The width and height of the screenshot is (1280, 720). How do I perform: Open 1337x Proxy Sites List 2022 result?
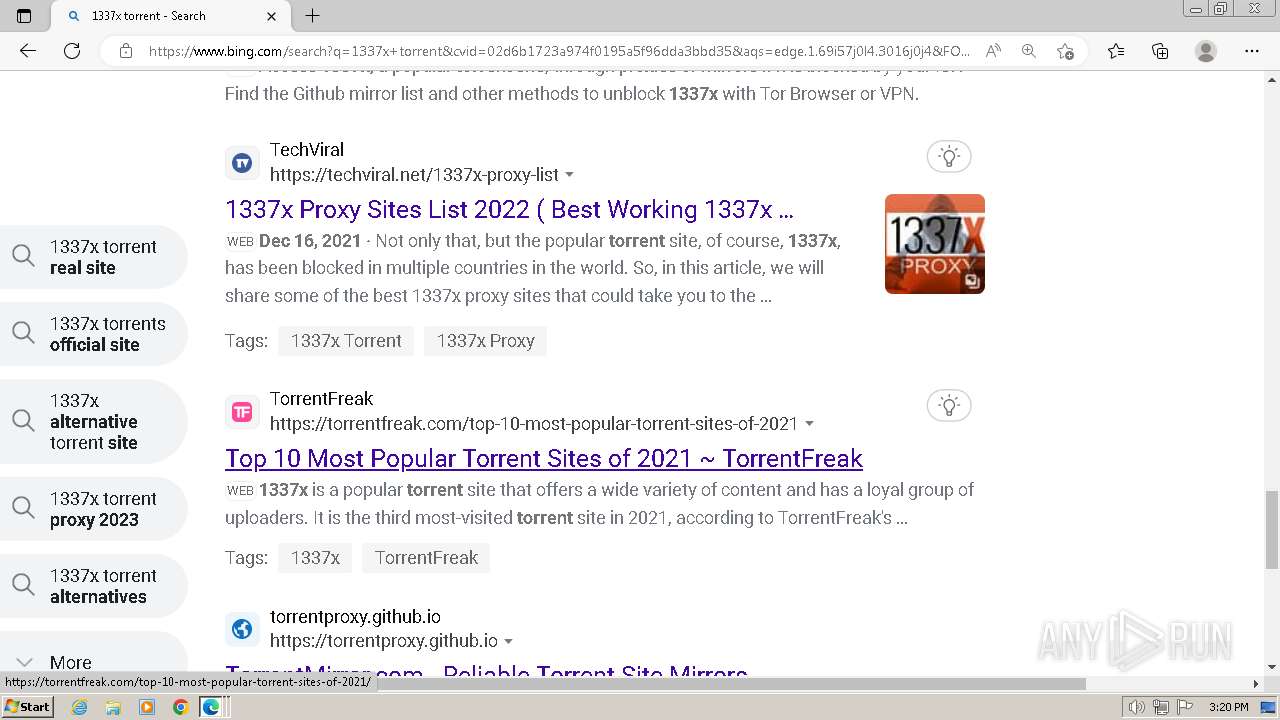[509, 209]
